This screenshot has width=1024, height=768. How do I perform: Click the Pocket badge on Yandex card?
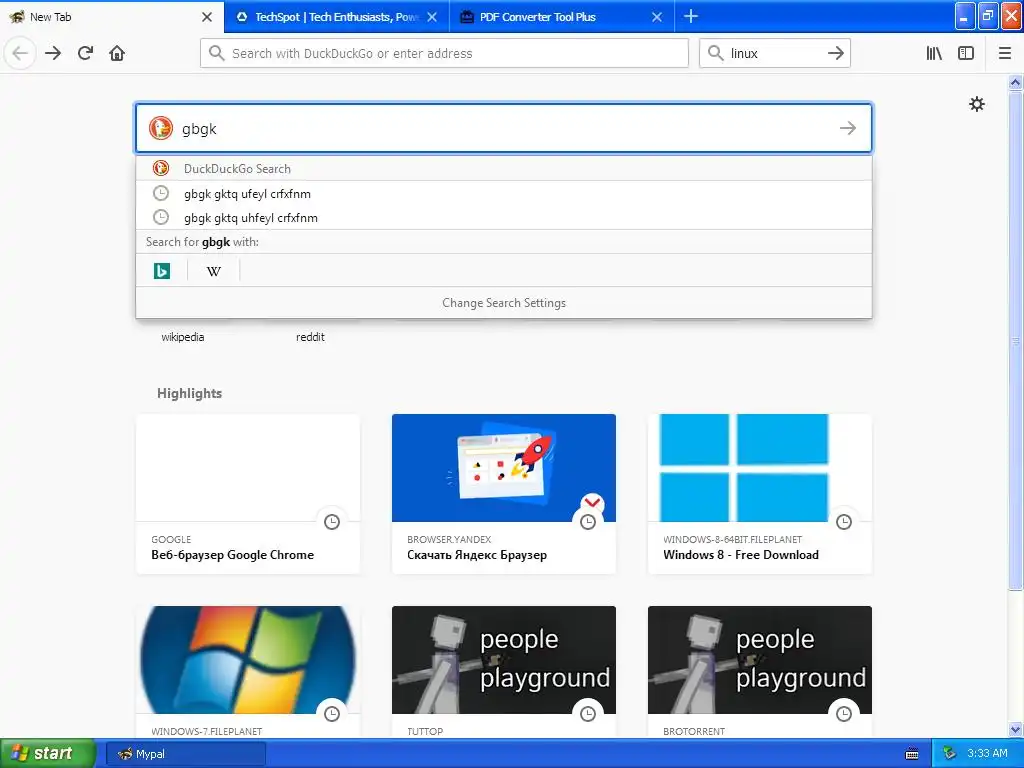tap(592, 502)
